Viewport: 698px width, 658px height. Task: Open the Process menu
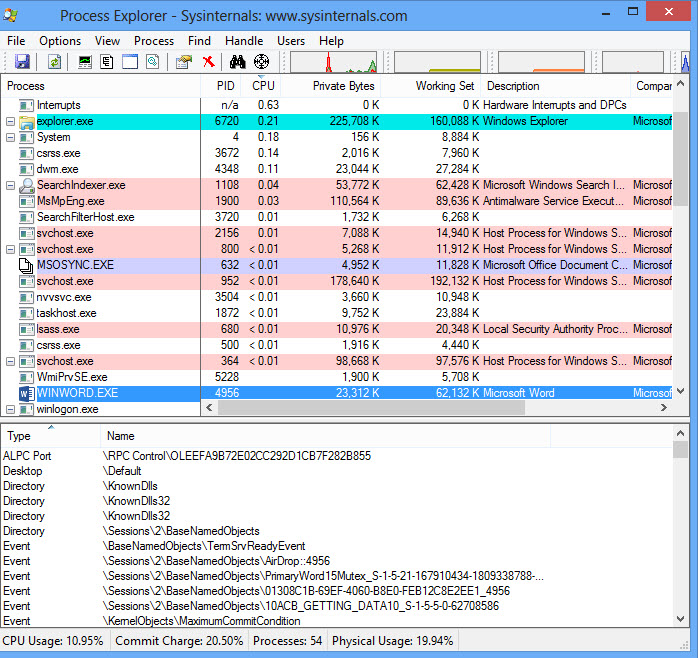(x=154, y=41)
